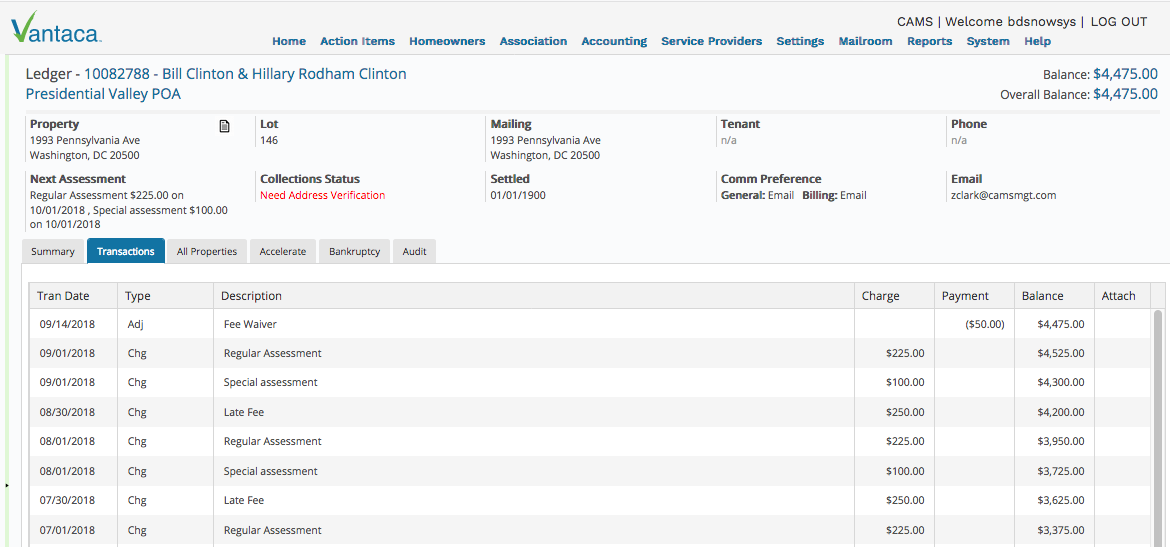Viewport: 1170px width, 547px height.
Task: Open the Home menu
Action: 289,41
